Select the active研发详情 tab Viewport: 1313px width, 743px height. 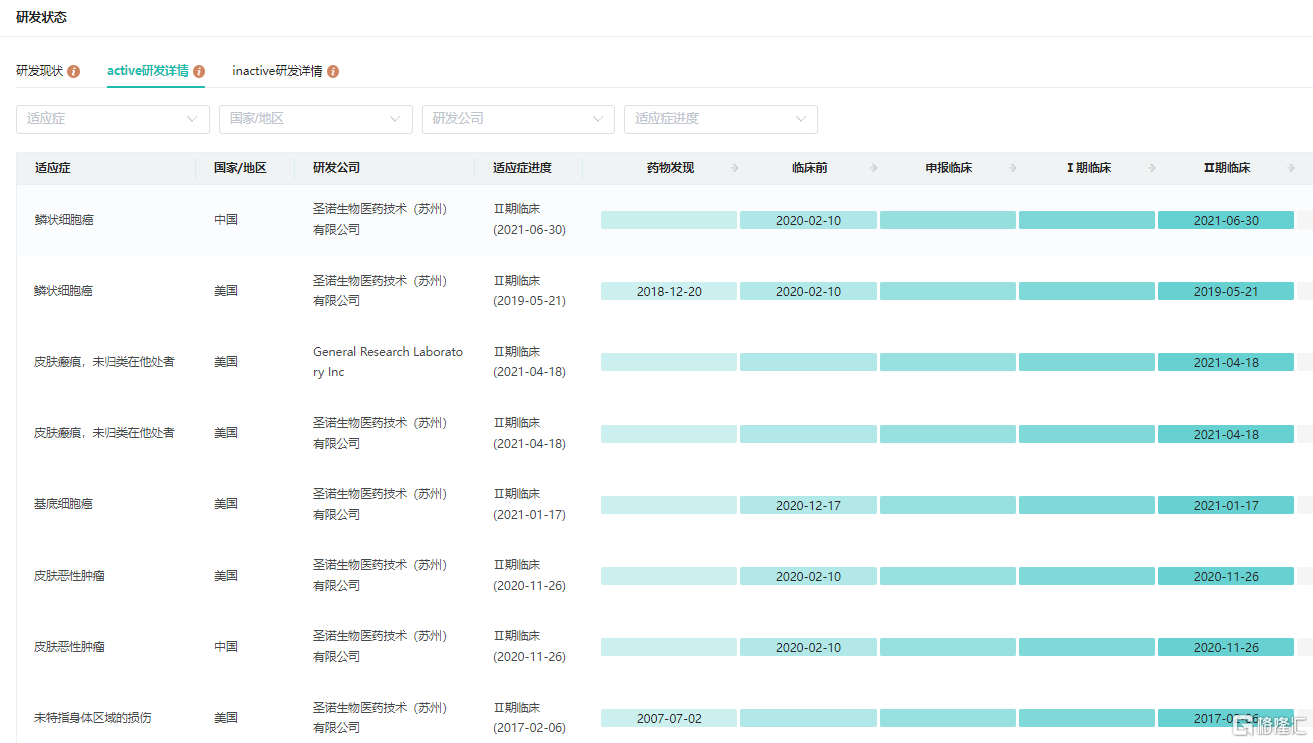(148, 71)
